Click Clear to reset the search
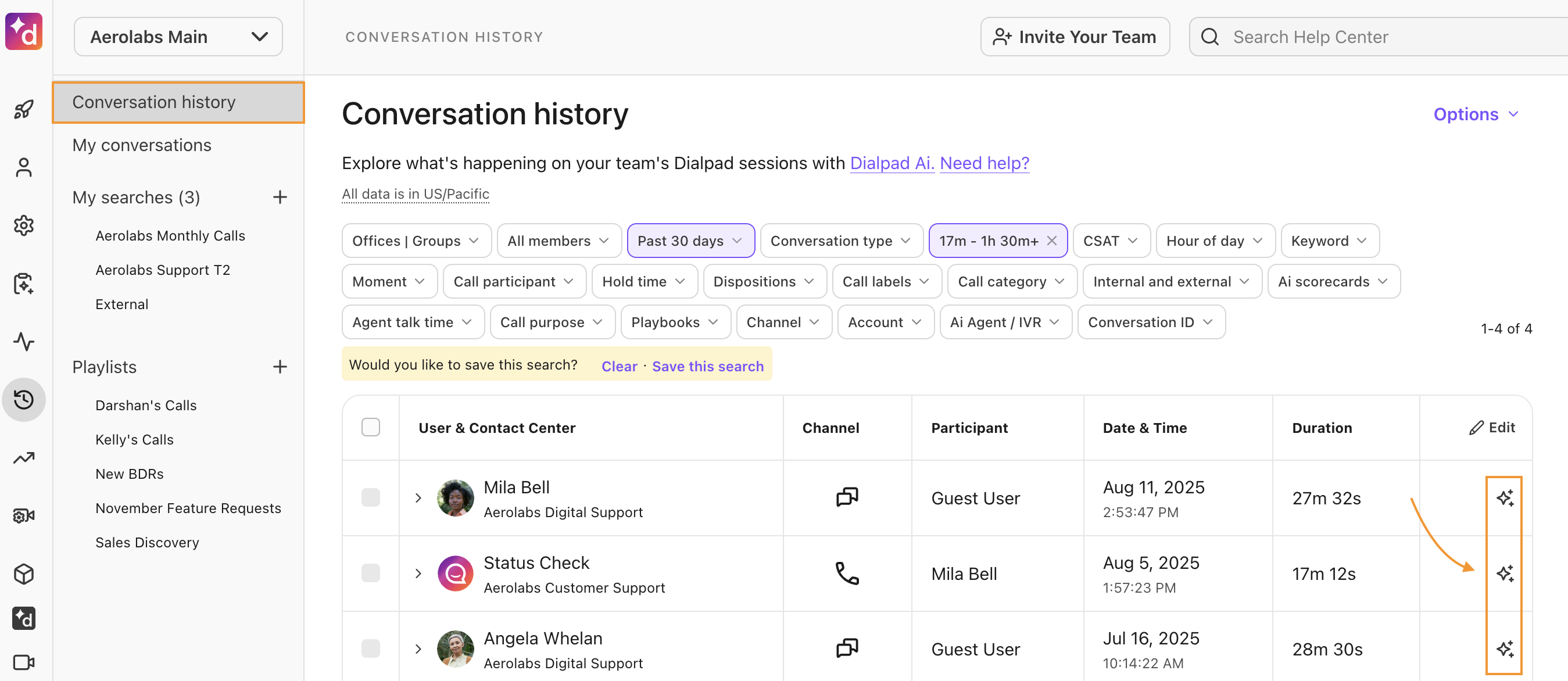Screen dimensions: 1568x681 (619, 367)
